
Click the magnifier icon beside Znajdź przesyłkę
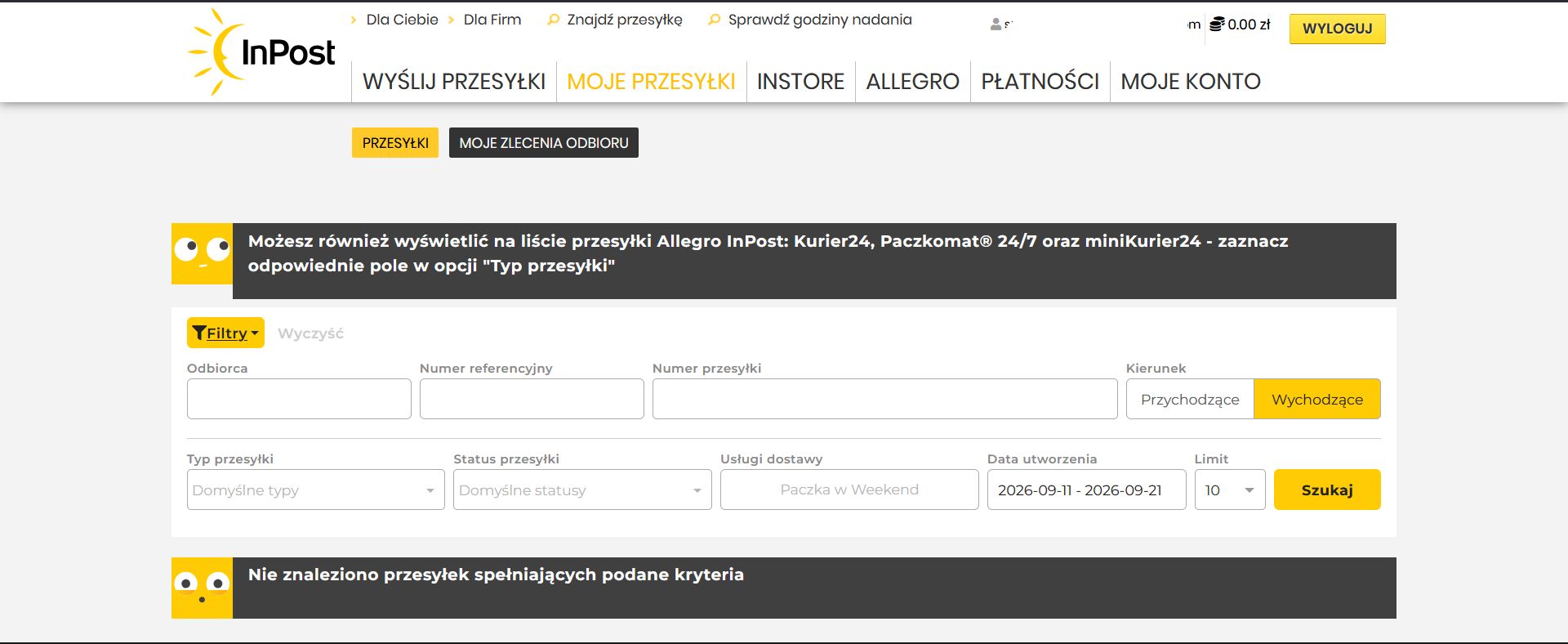coord(553,20)
